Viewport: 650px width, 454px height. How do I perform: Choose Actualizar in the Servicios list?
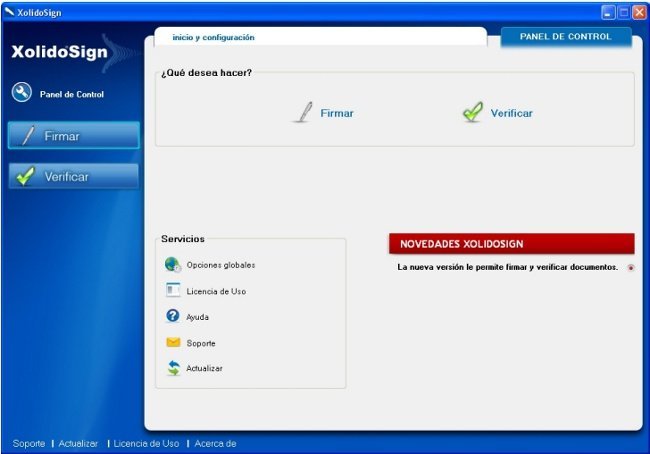coord(204,368)
